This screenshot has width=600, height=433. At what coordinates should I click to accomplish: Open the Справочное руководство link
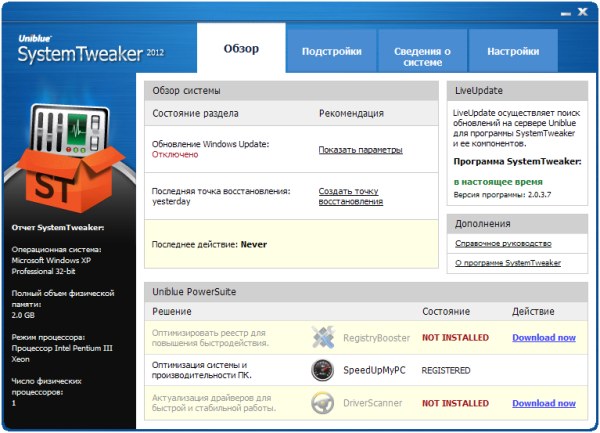(503, 243)
